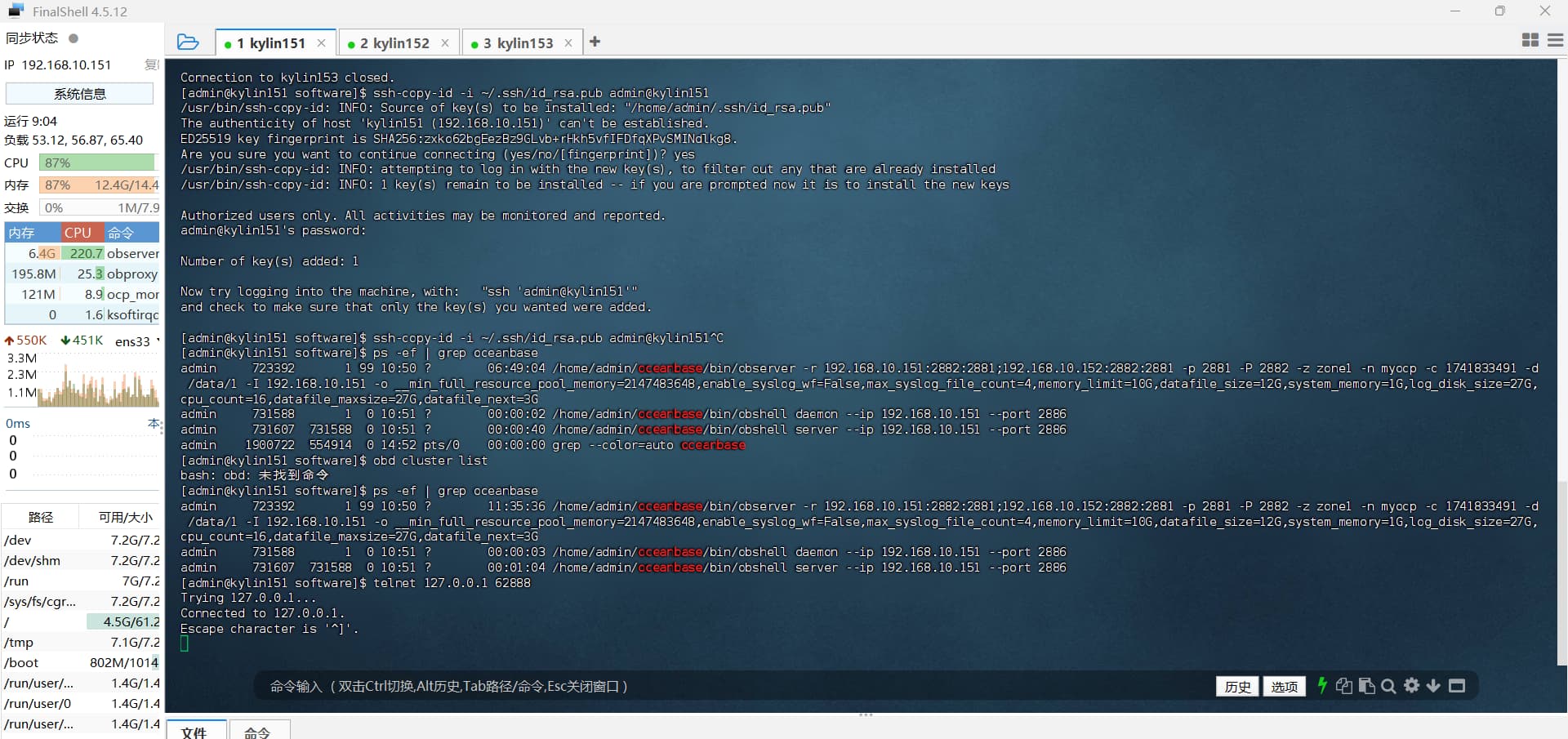
Task: Switch to the 2 kylin152 tab
Action: coord(399,43)
